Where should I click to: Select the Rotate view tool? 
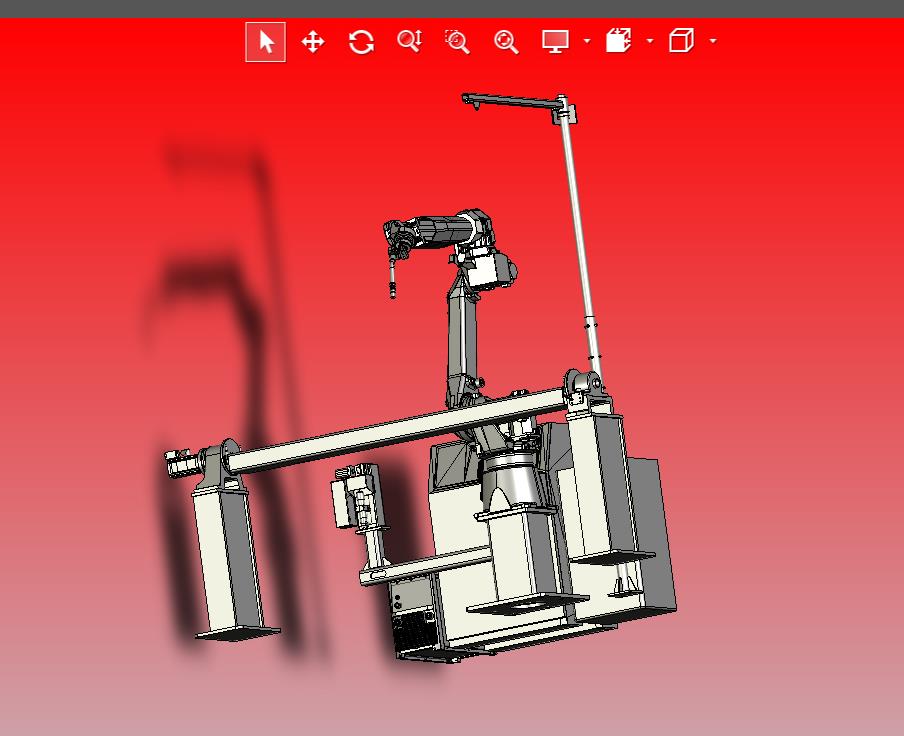(361, 41)
